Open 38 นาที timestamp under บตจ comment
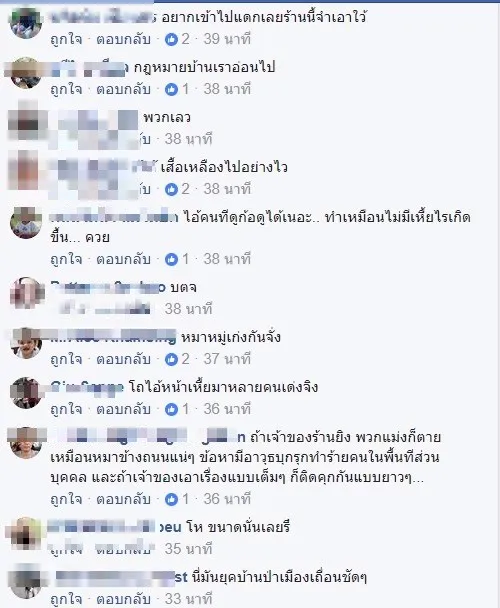The height and width of the screenshot is (608, 500). click(x=189, y=309)
